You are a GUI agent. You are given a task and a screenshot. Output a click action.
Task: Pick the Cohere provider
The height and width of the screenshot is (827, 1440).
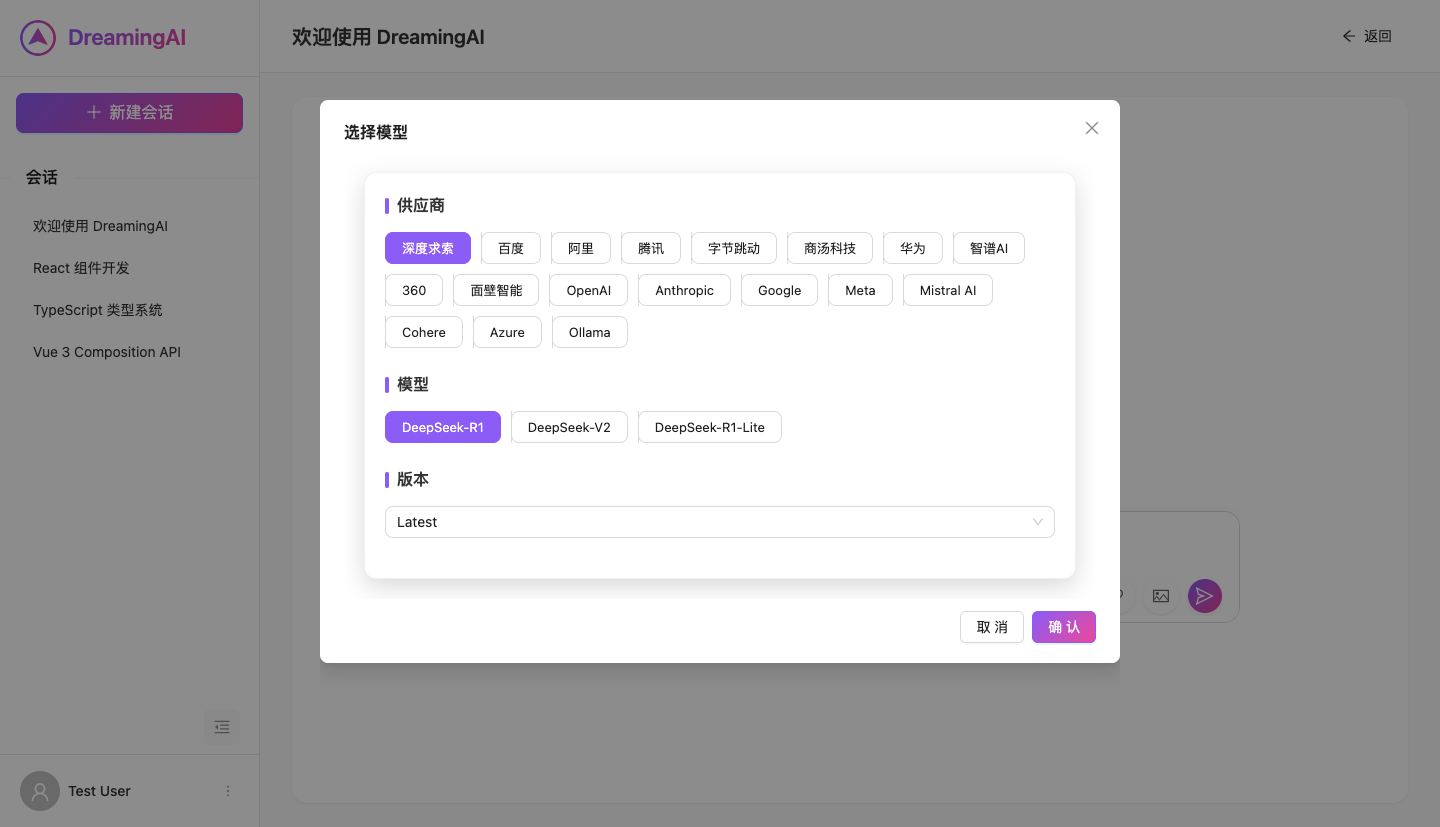pyautogui.click(x=424, y=332)
